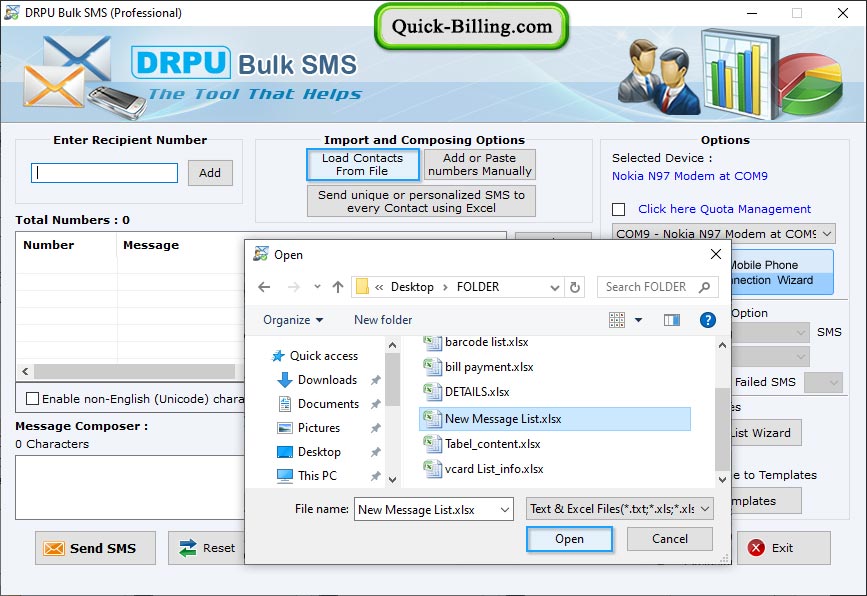Open the Help question mark icon
The width and height of the screenshot is (867, 596).
(708, 320)
